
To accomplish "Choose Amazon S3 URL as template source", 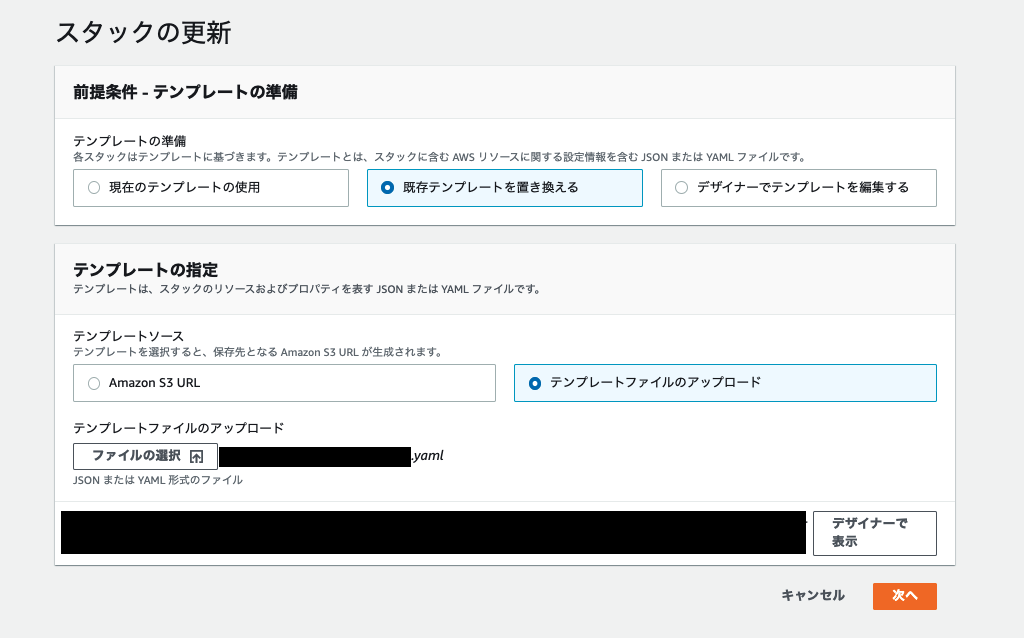I will [284, 383].
